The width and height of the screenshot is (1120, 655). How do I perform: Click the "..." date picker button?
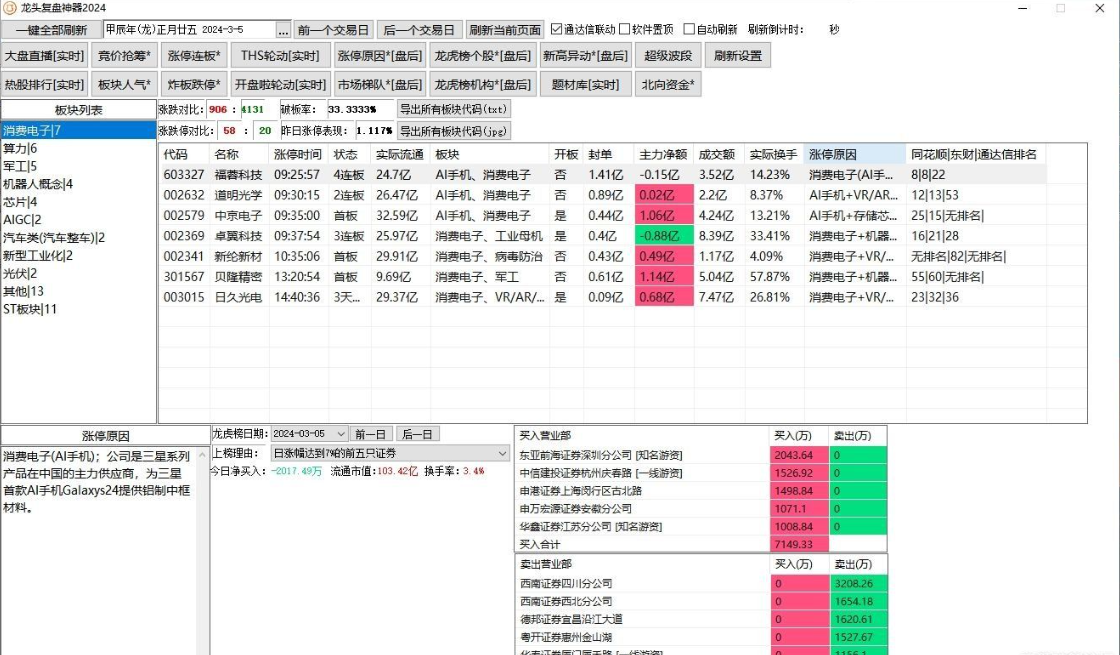pos(283,30)
